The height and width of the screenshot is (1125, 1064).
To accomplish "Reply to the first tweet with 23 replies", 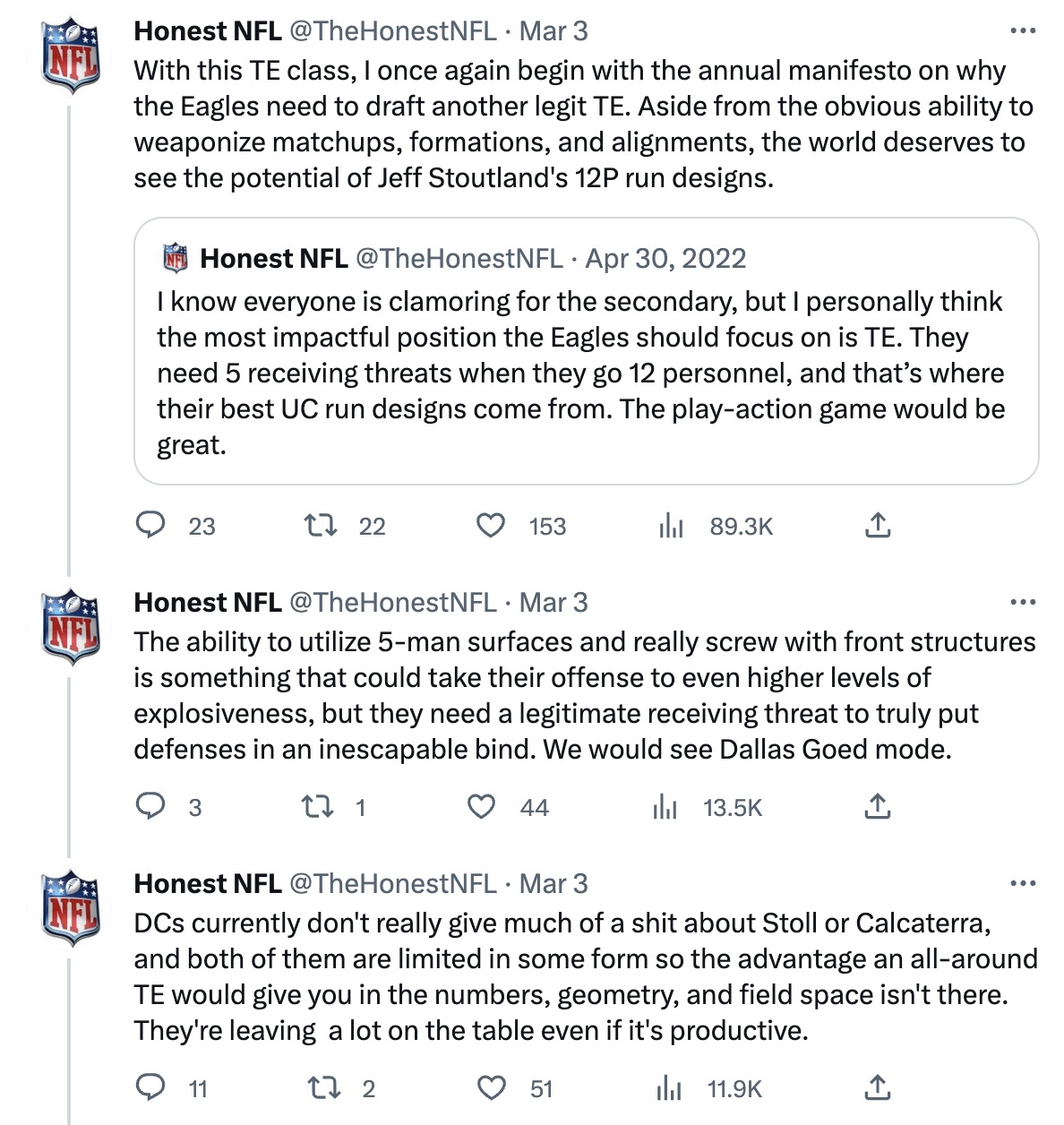I will [x=150, y=525].
